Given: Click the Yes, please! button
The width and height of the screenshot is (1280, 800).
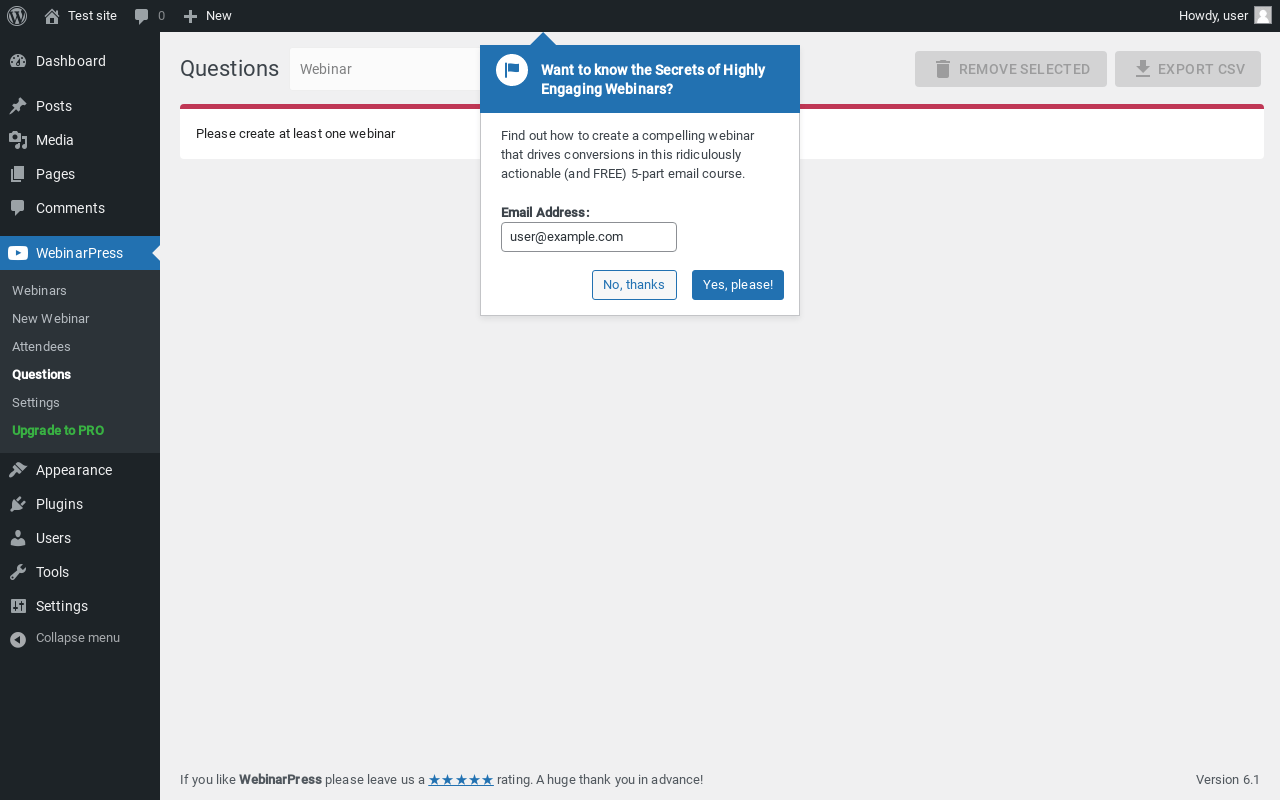Looking at the screenshot, I should coord(738,285).
